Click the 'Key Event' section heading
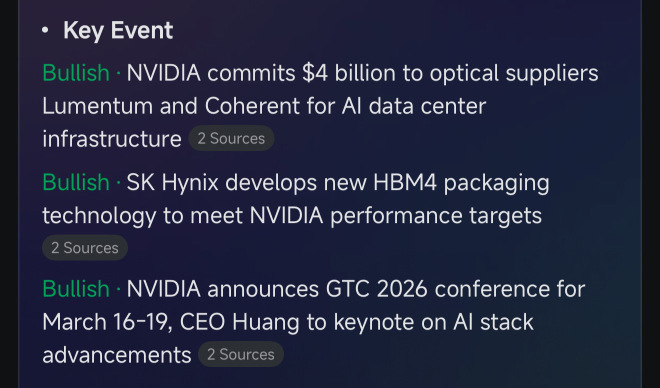This screenshot has width=660, height=388. (118, 30)
